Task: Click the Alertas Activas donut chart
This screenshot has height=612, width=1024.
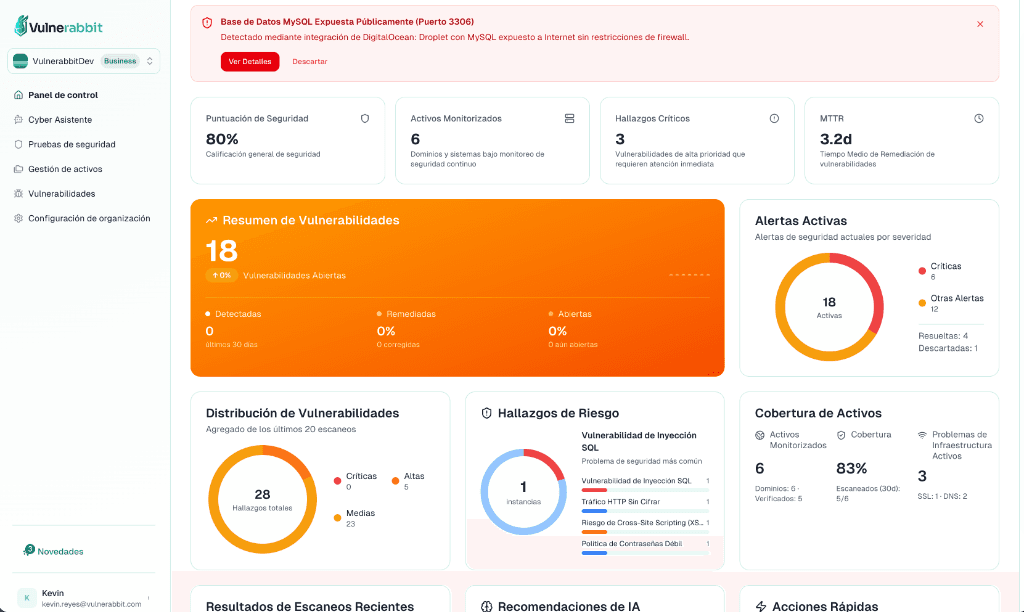Action: (829, 307)
